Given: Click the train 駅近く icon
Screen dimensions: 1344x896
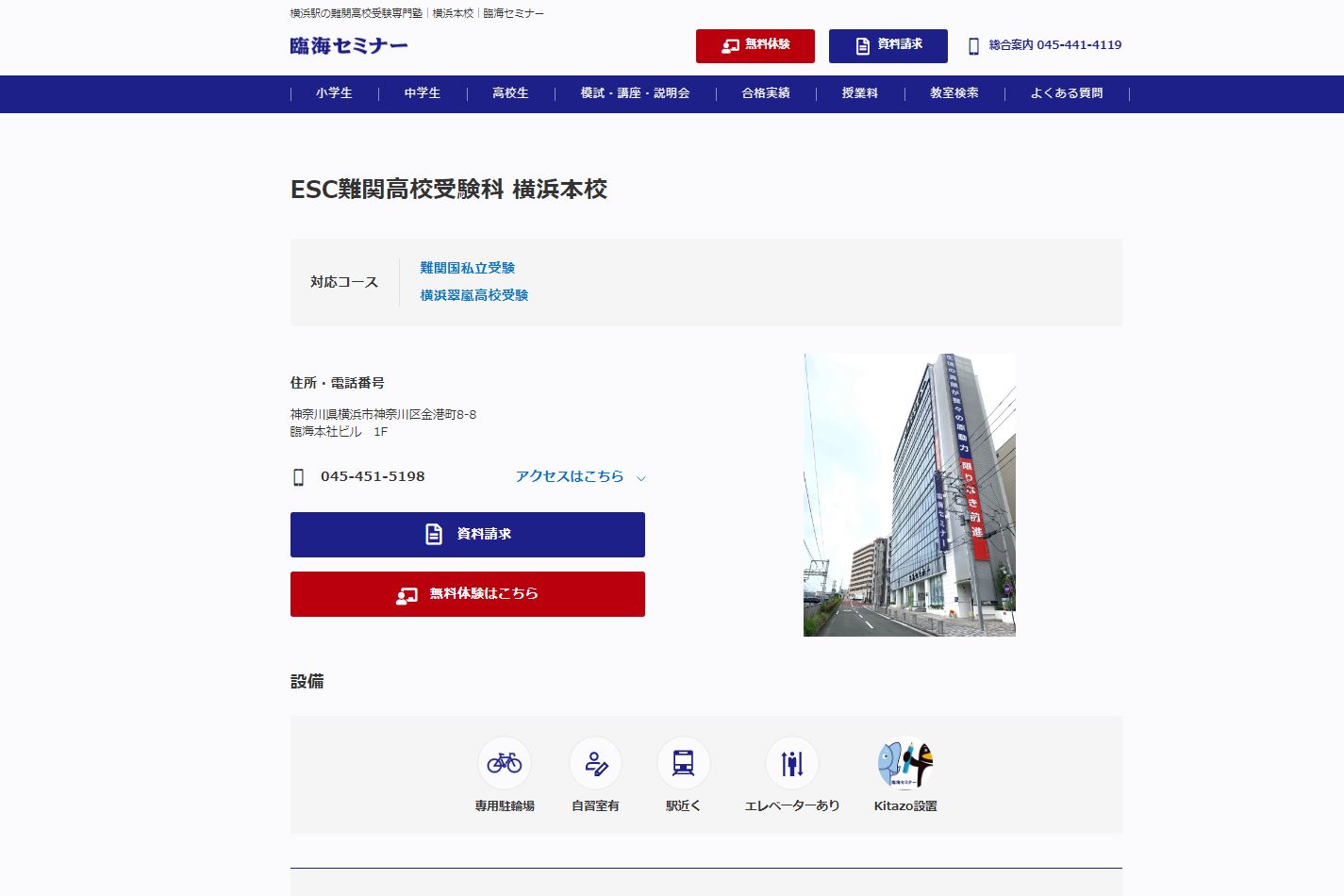Looking at the screenshot, I should point(684,763).
